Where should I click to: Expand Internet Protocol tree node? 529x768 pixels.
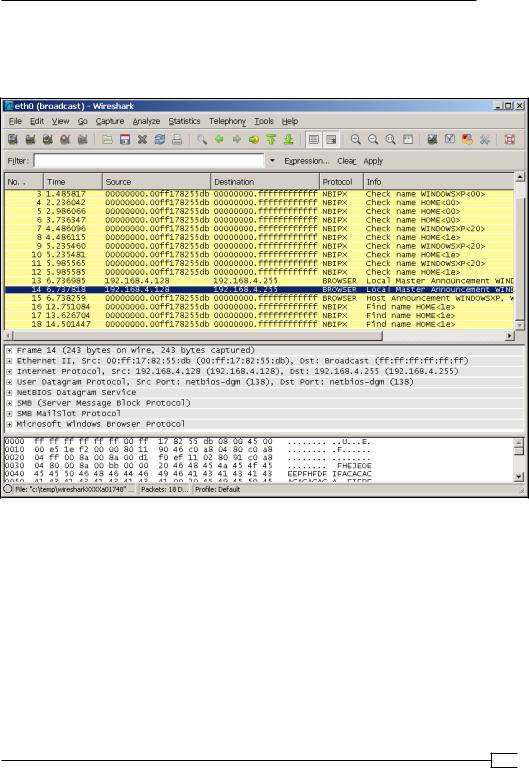[9, 371]
